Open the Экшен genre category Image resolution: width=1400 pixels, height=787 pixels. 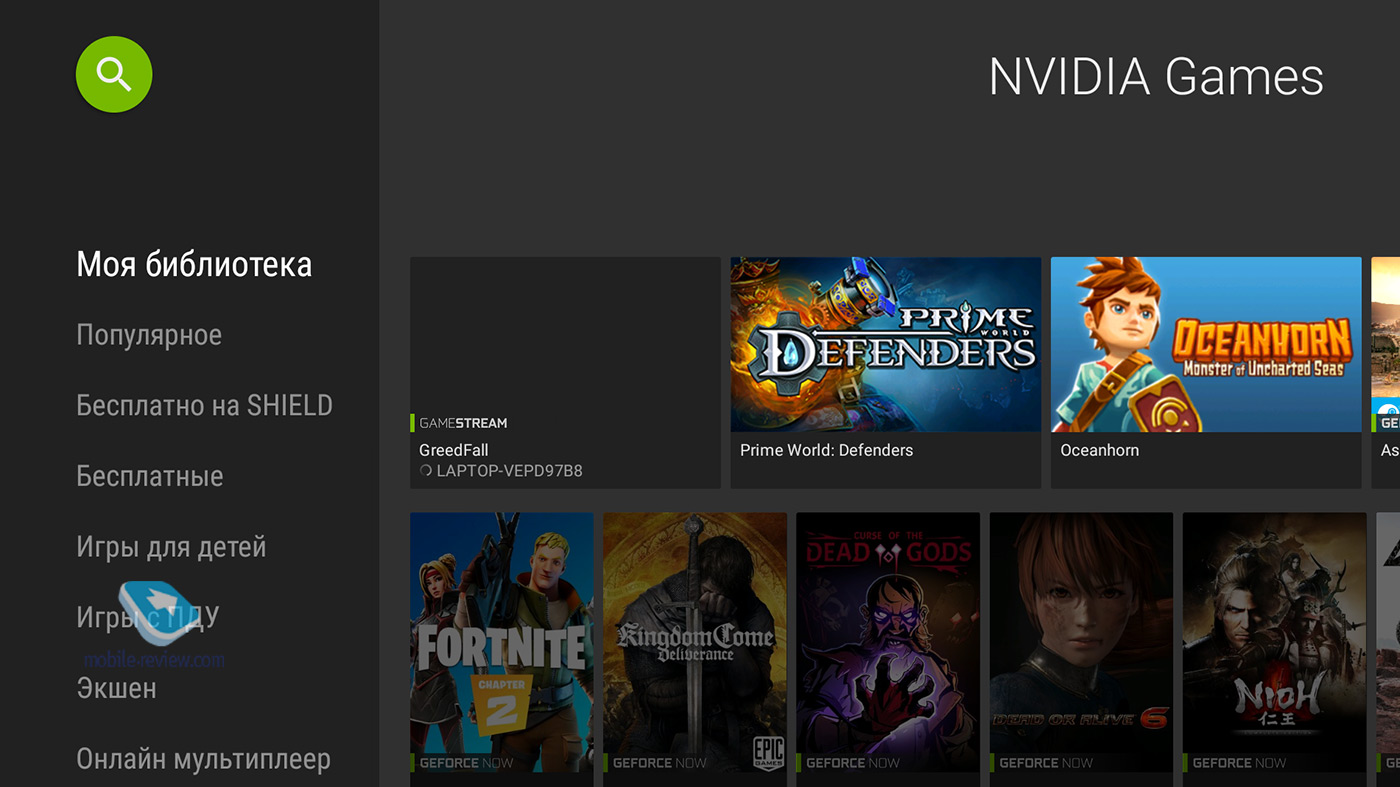tap(116, 688)
